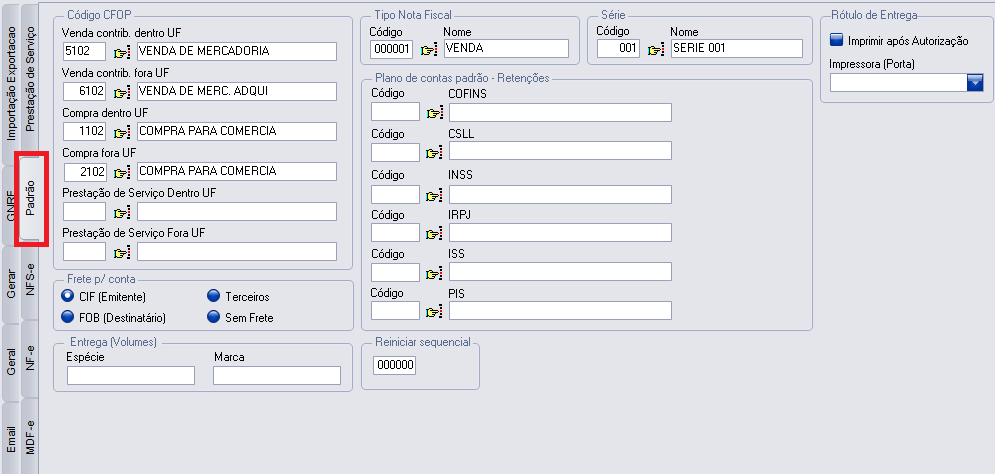The height and width of the screenshot is (474, 995).
Task: Click lookup icon for Compra dentro UF
Action: [x=122, y=132]
